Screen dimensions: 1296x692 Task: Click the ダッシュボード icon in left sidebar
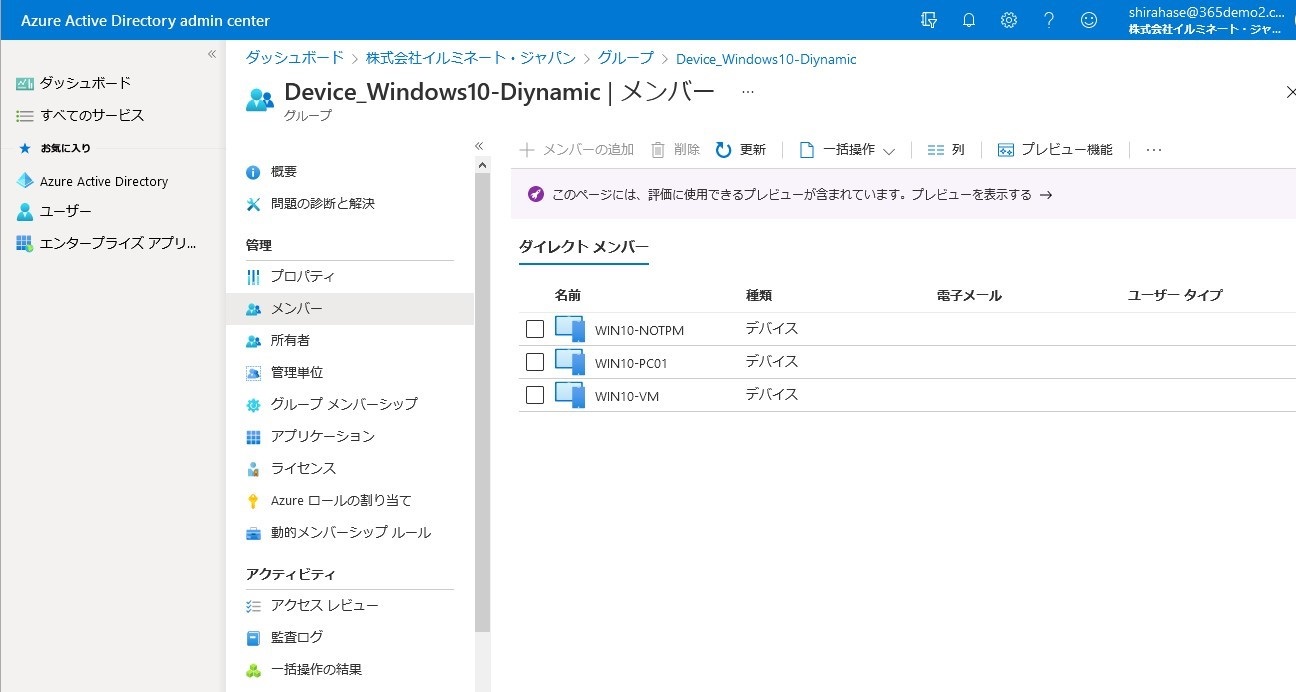tap(25, 83)
